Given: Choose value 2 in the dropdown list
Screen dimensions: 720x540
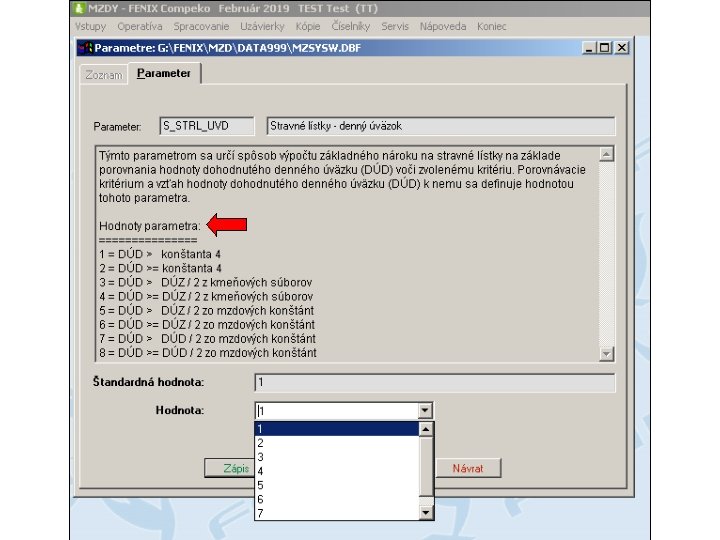Looking at the screenshot, I should (337, 443).
